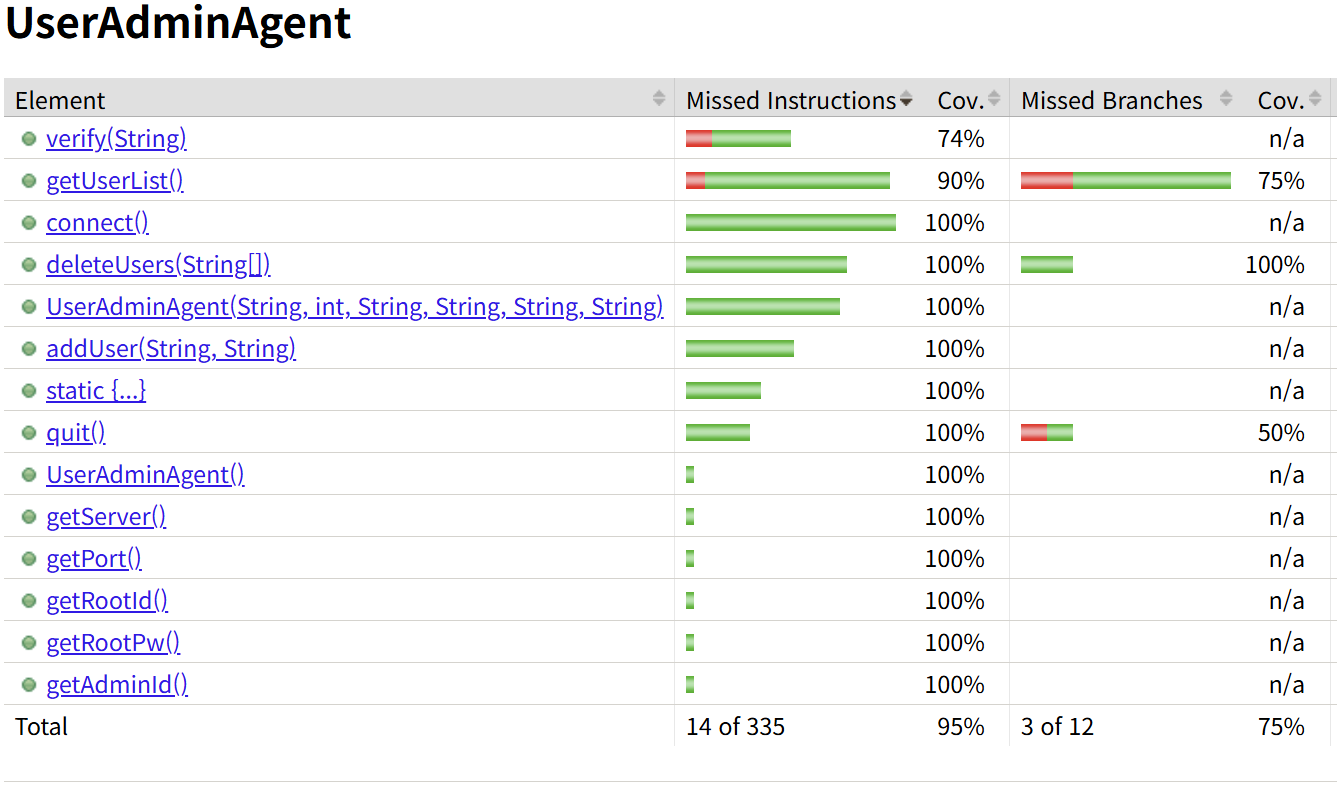
Task: Sort by instructions Cov. column header
Action: 961,100
